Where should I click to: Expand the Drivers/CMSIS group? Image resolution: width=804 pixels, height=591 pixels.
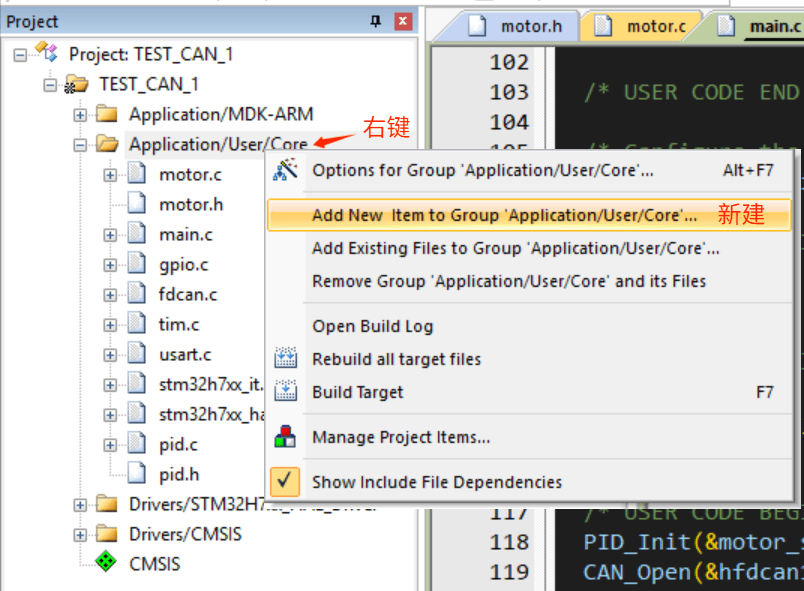point(80,534)
